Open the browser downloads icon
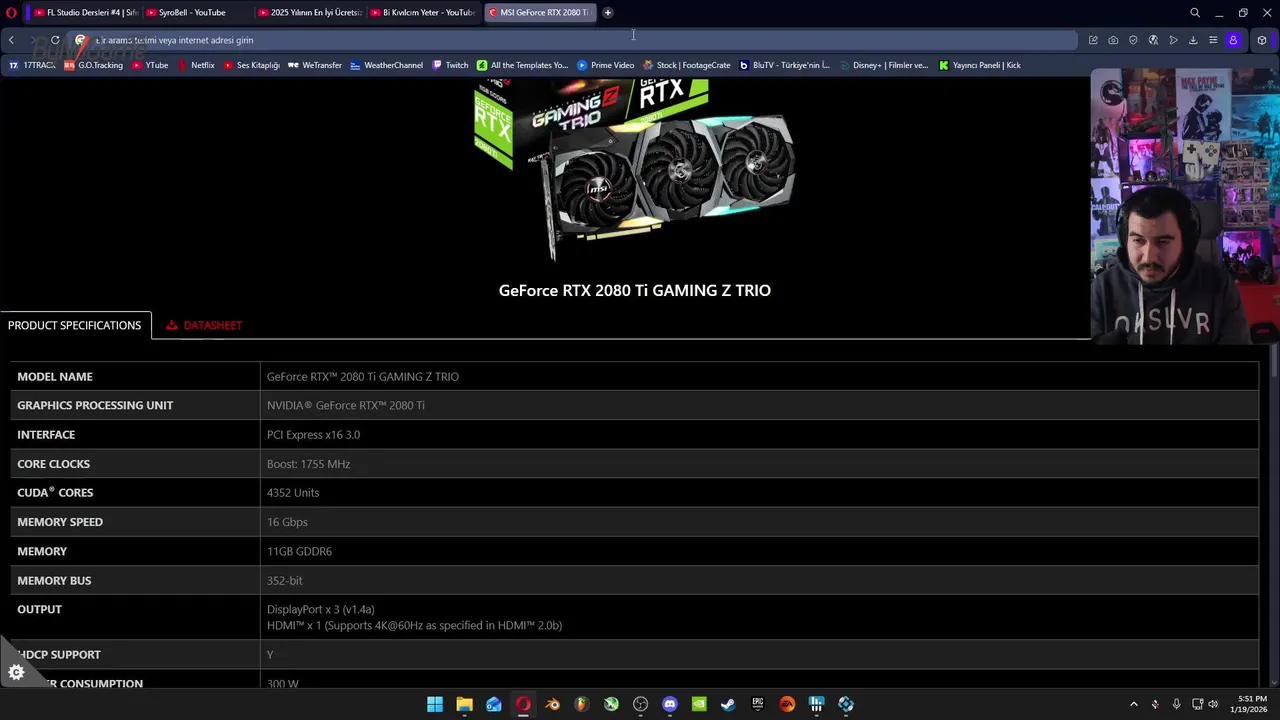The image size is (1280, 720). coord(1193,40)
